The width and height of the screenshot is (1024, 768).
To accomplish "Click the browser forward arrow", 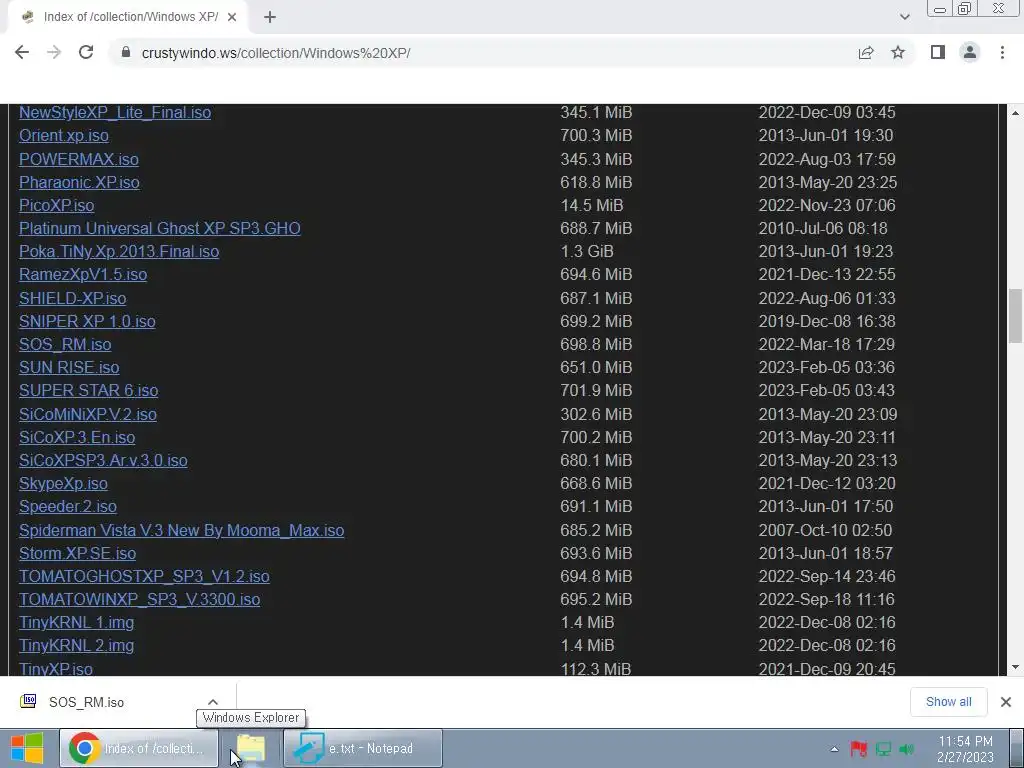I will tap(54, 53).
